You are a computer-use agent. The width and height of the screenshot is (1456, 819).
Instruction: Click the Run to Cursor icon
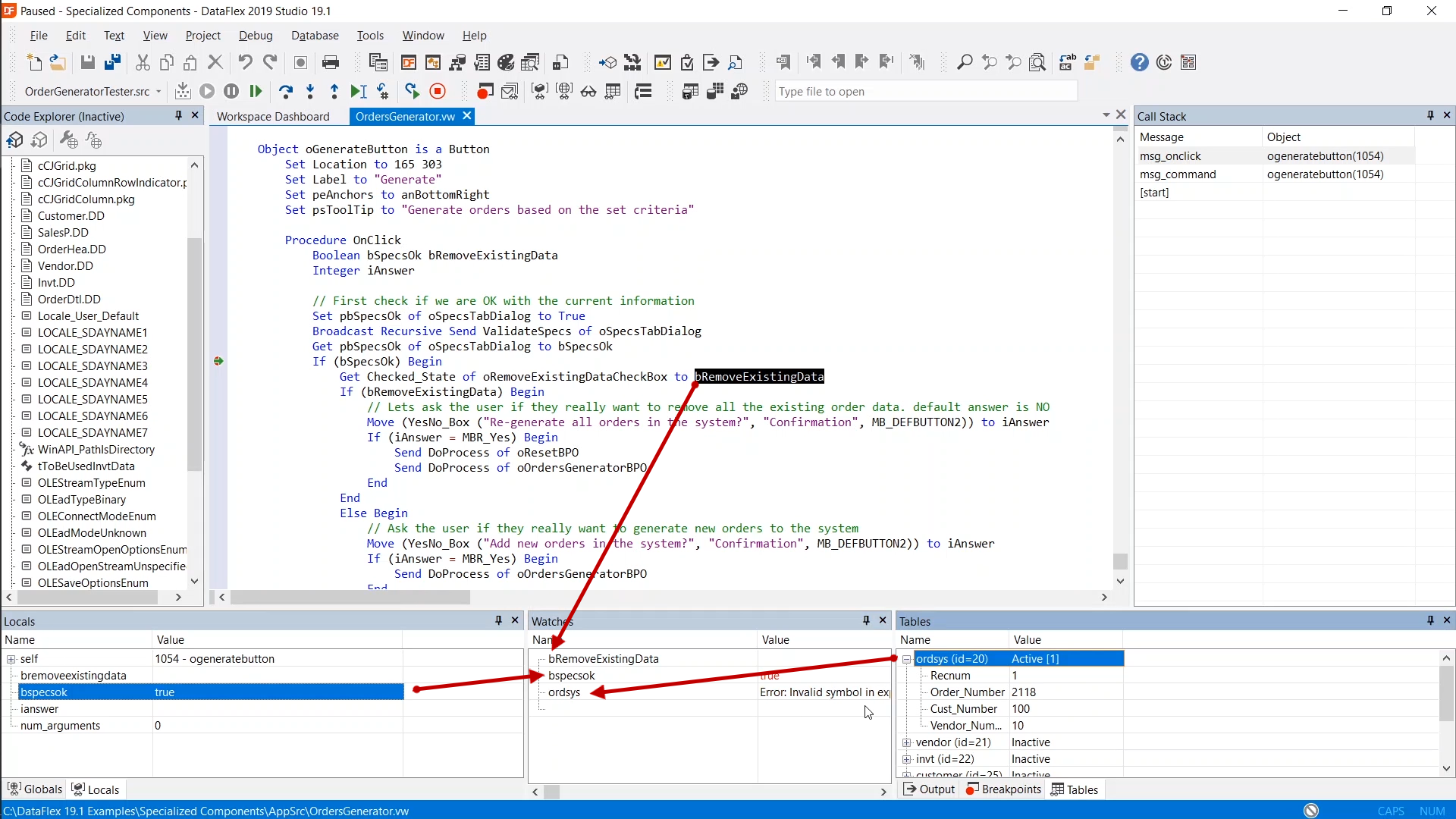359,92
